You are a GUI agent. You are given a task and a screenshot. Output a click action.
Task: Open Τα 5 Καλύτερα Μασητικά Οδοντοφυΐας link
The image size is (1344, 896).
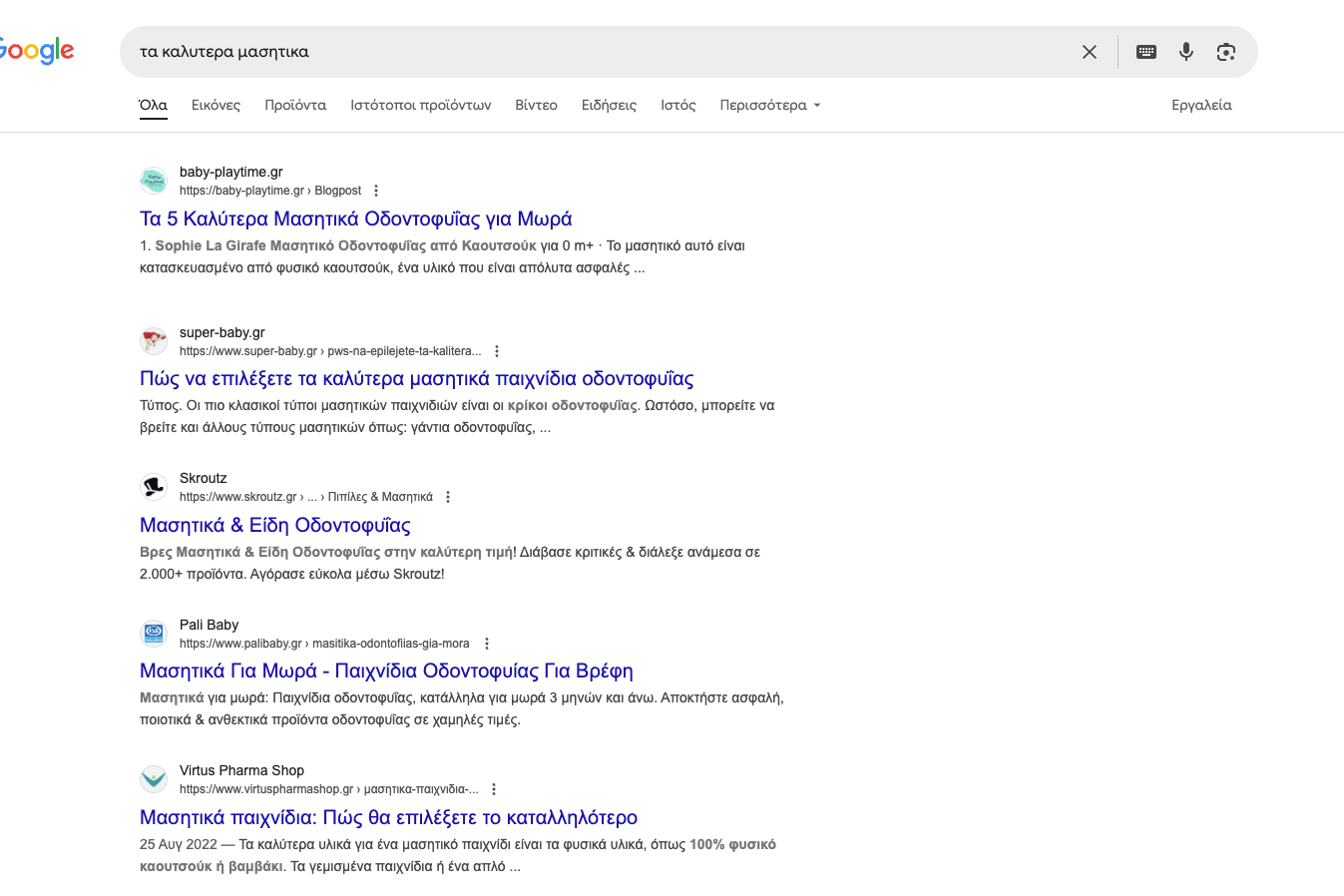(x=356, y=219)
